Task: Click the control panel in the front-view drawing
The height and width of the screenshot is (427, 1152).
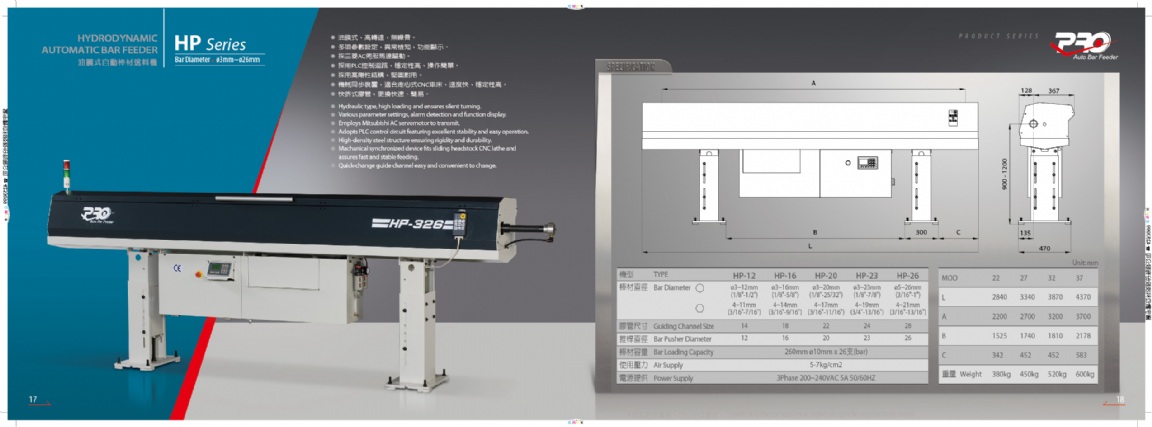Action: [x=868, y=161]
